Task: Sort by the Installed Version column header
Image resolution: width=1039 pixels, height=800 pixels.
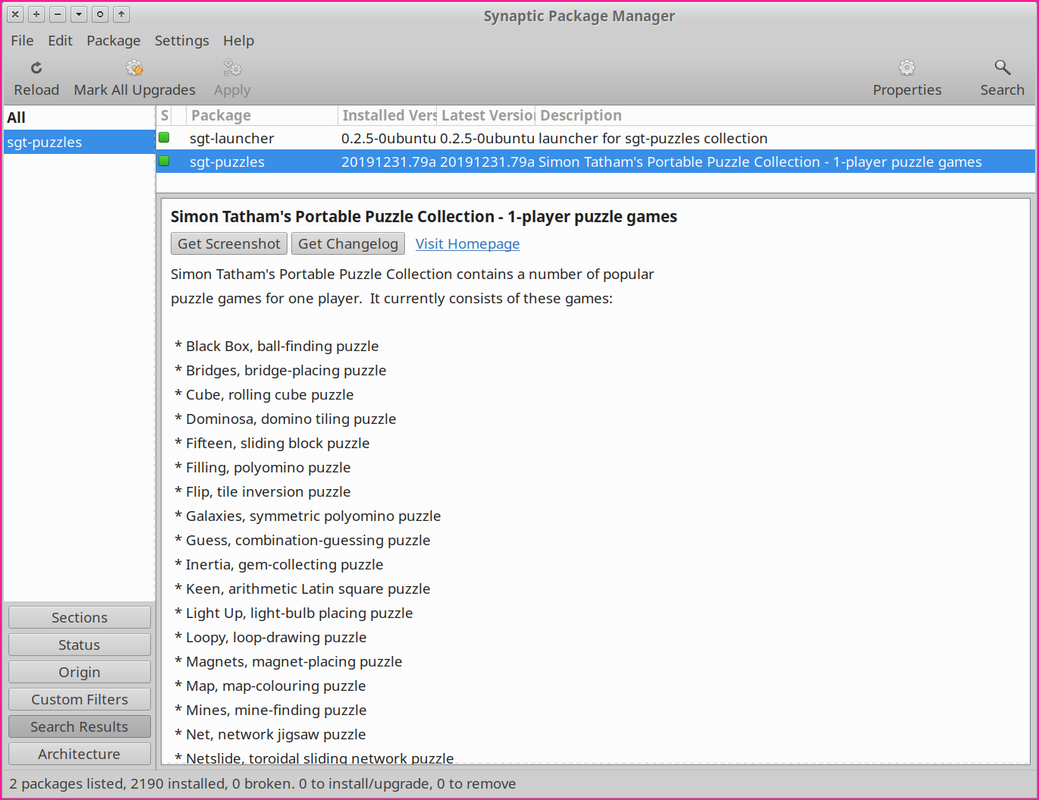Action: 387,115
